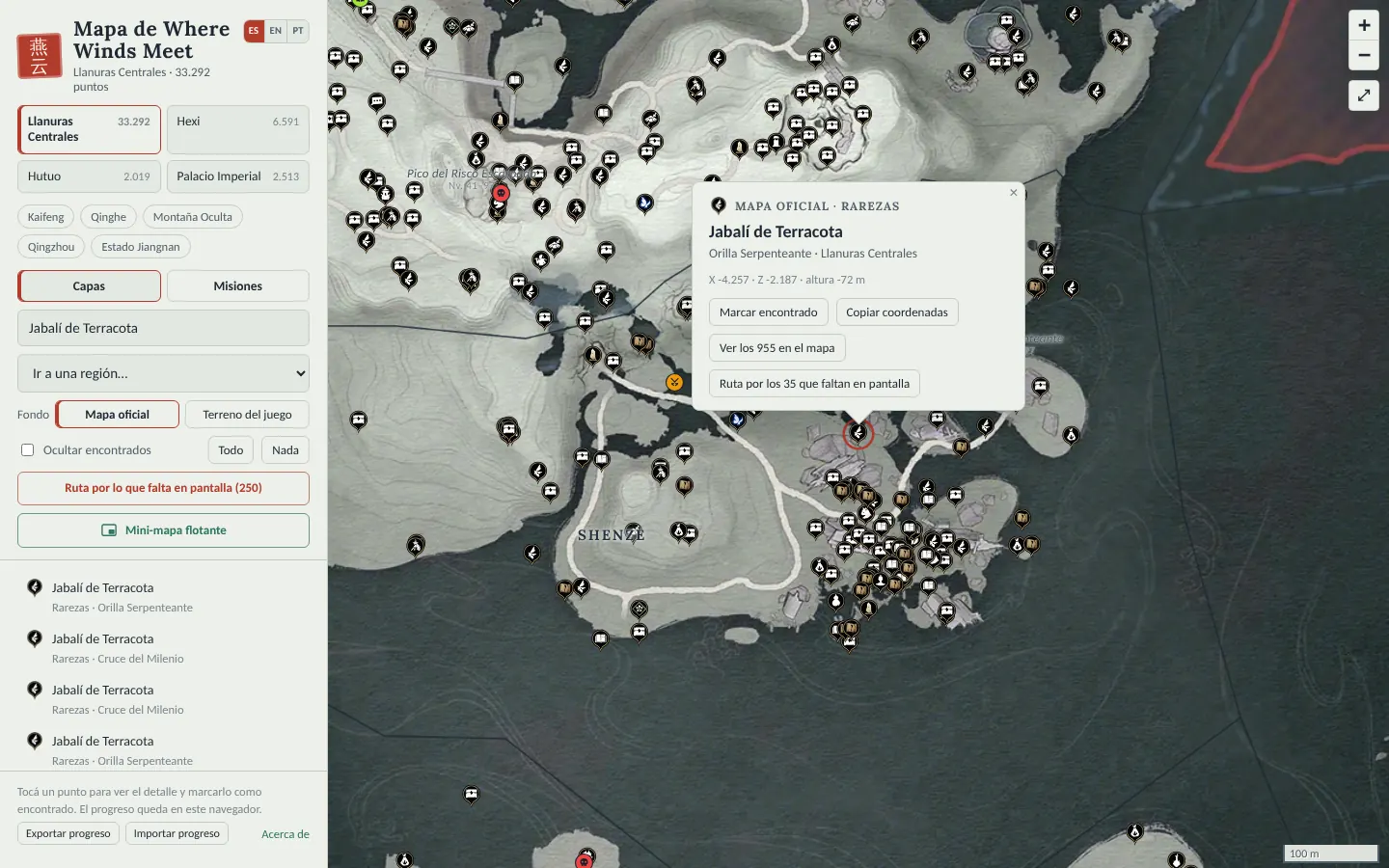Click the orange marker on the map road

click(x=674, y=382)
